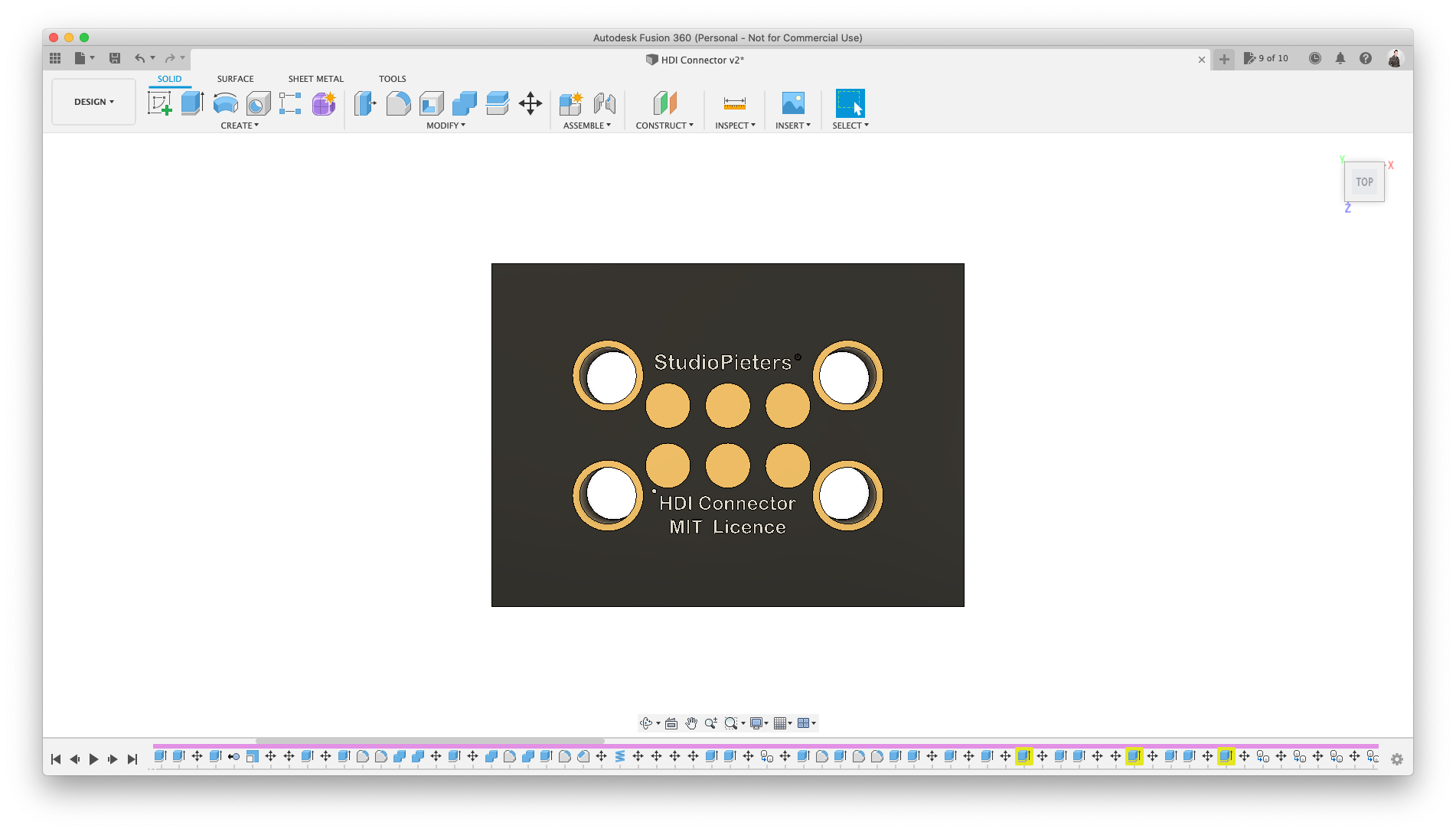Image resolution: width=1456 pixels, height=832 pixels.
Task: Switch to the TOOLS tab
Action: (x=393, y=79)
